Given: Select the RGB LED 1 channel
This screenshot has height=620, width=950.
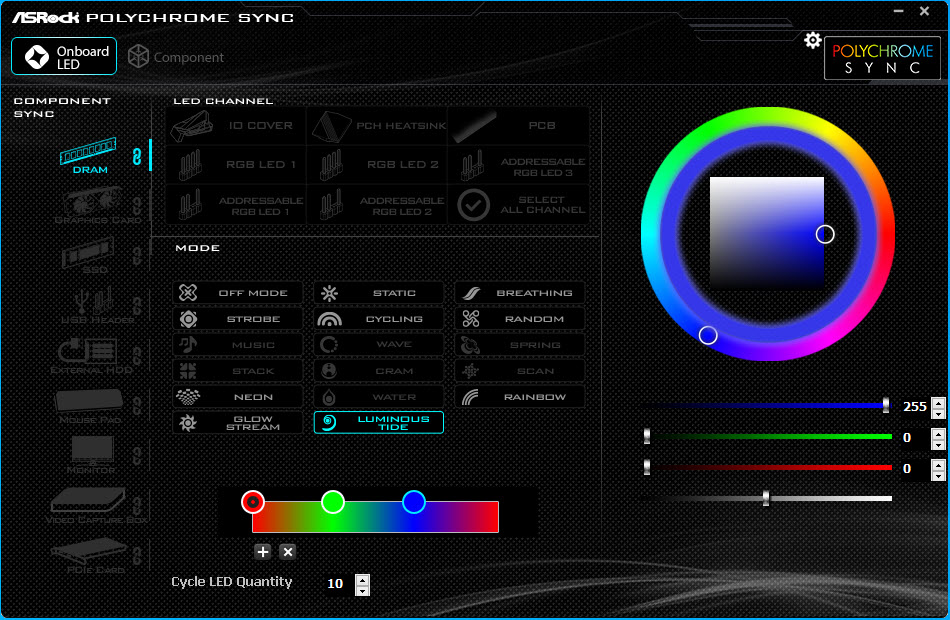Looking at the screenshot, I should coord(236,165).
